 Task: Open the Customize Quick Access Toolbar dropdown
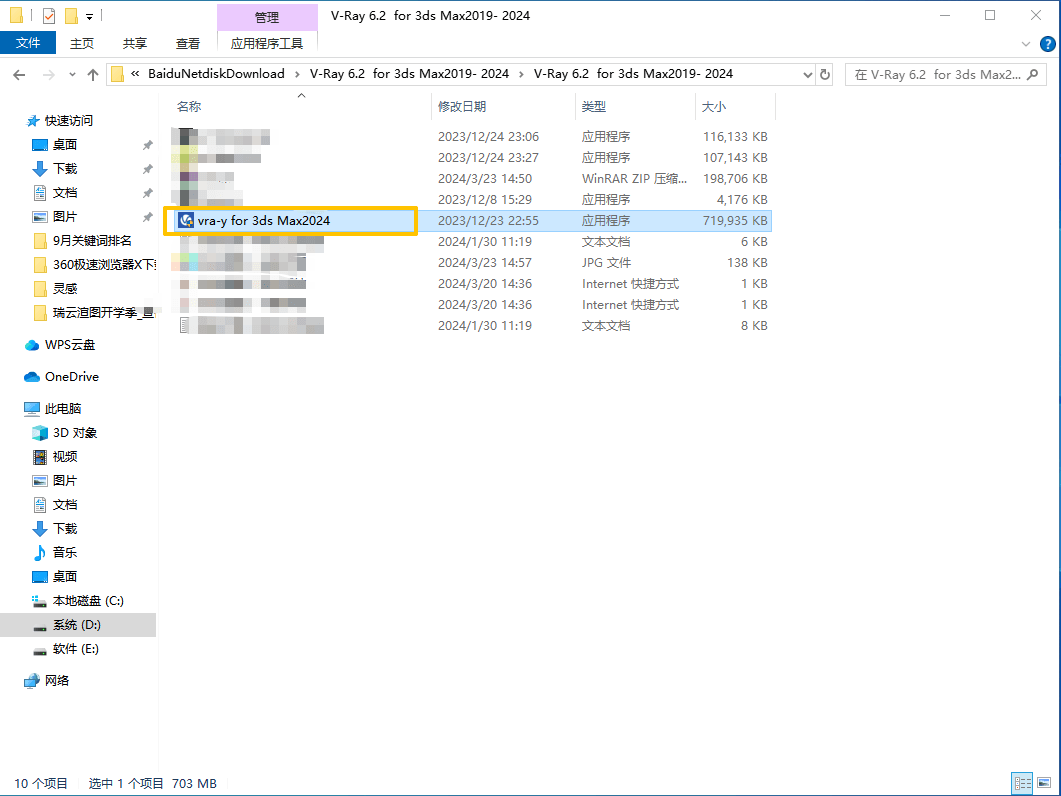click(89, 16)
